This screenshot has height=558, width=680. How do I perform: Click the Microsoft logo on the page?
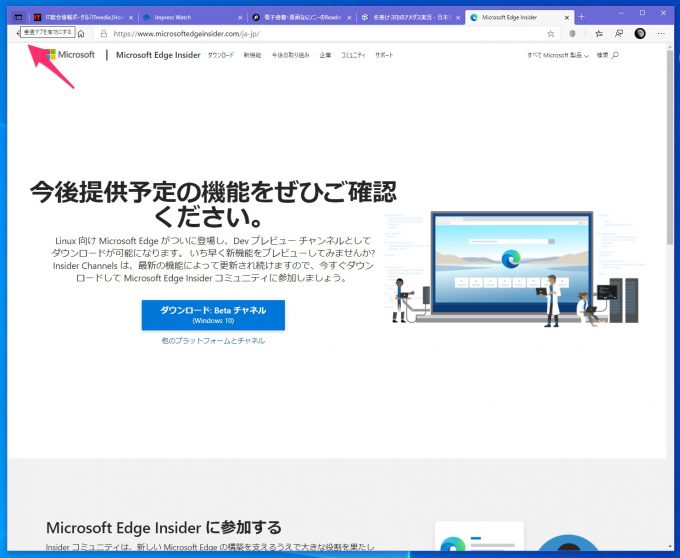point(70,55)
